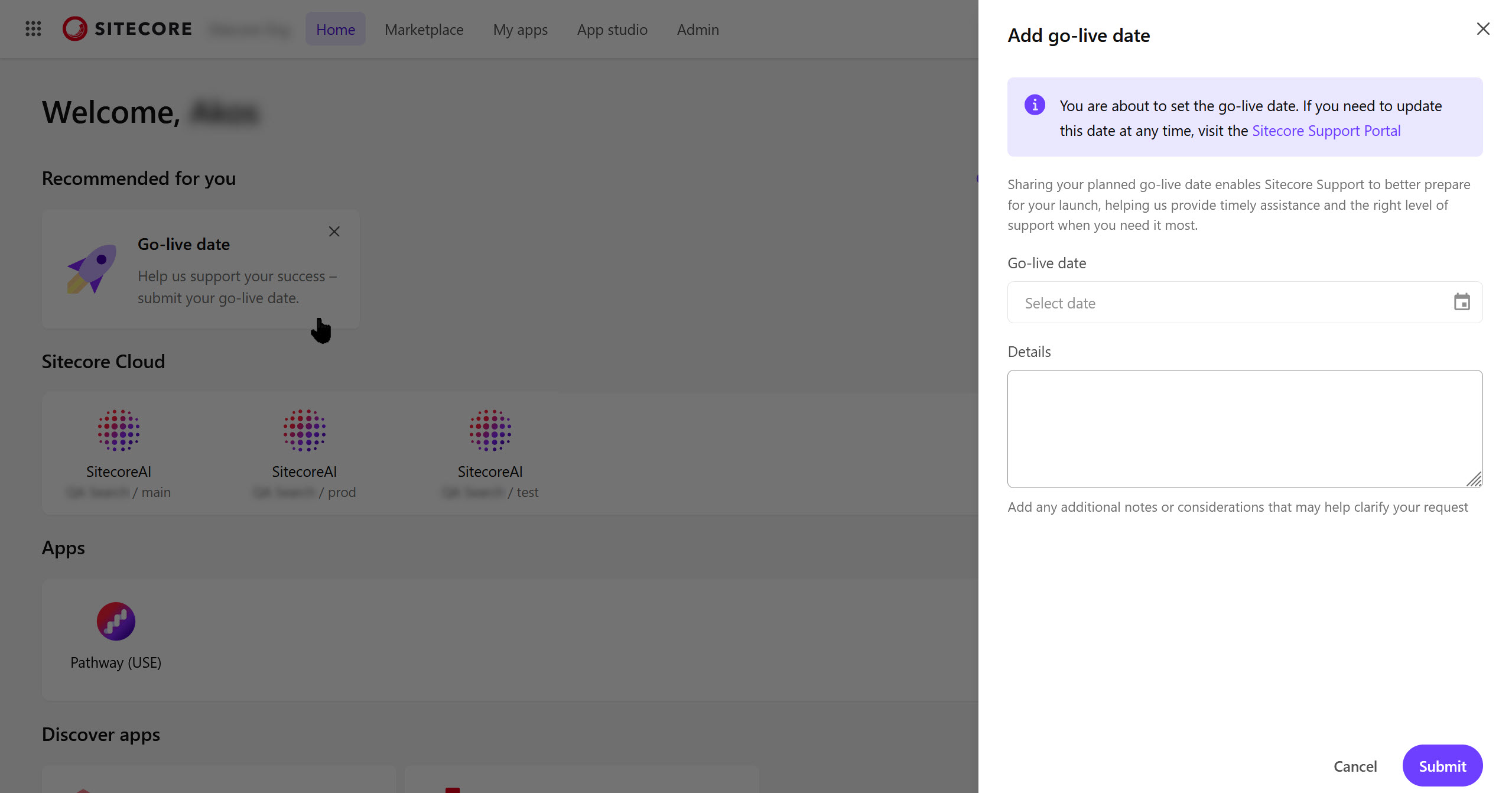Screen dimensions: 1512x793
Task: Click the Discover apps heading
Action: (x=101, y=734)
